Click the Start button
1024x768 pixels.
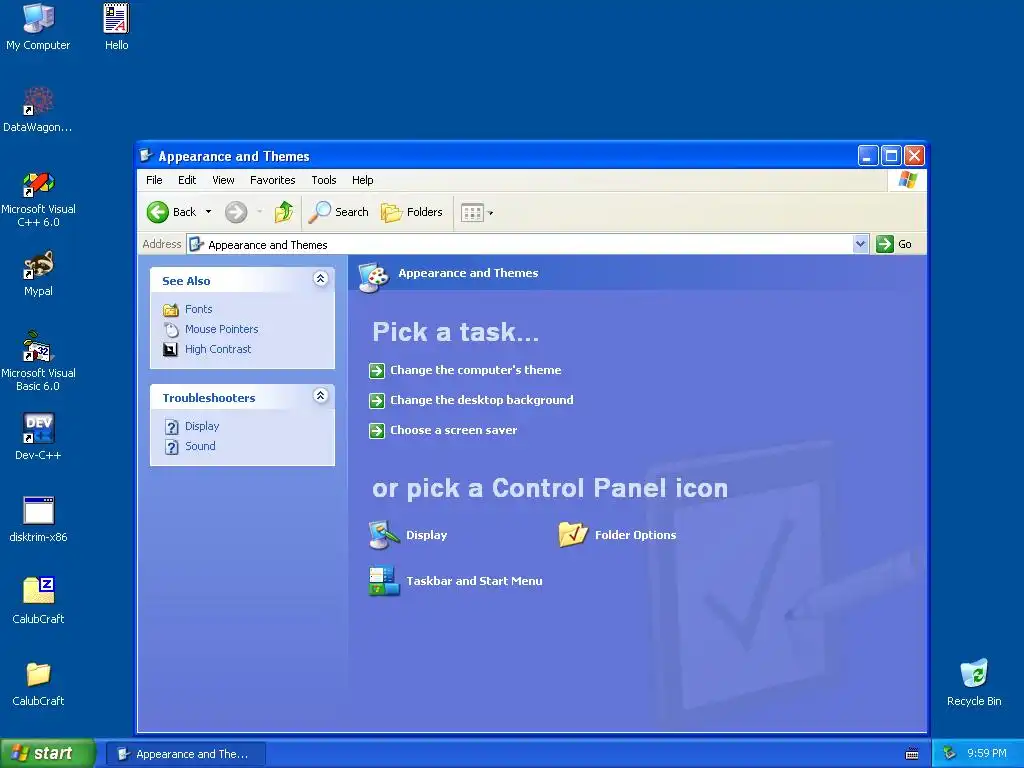[47, 753]
